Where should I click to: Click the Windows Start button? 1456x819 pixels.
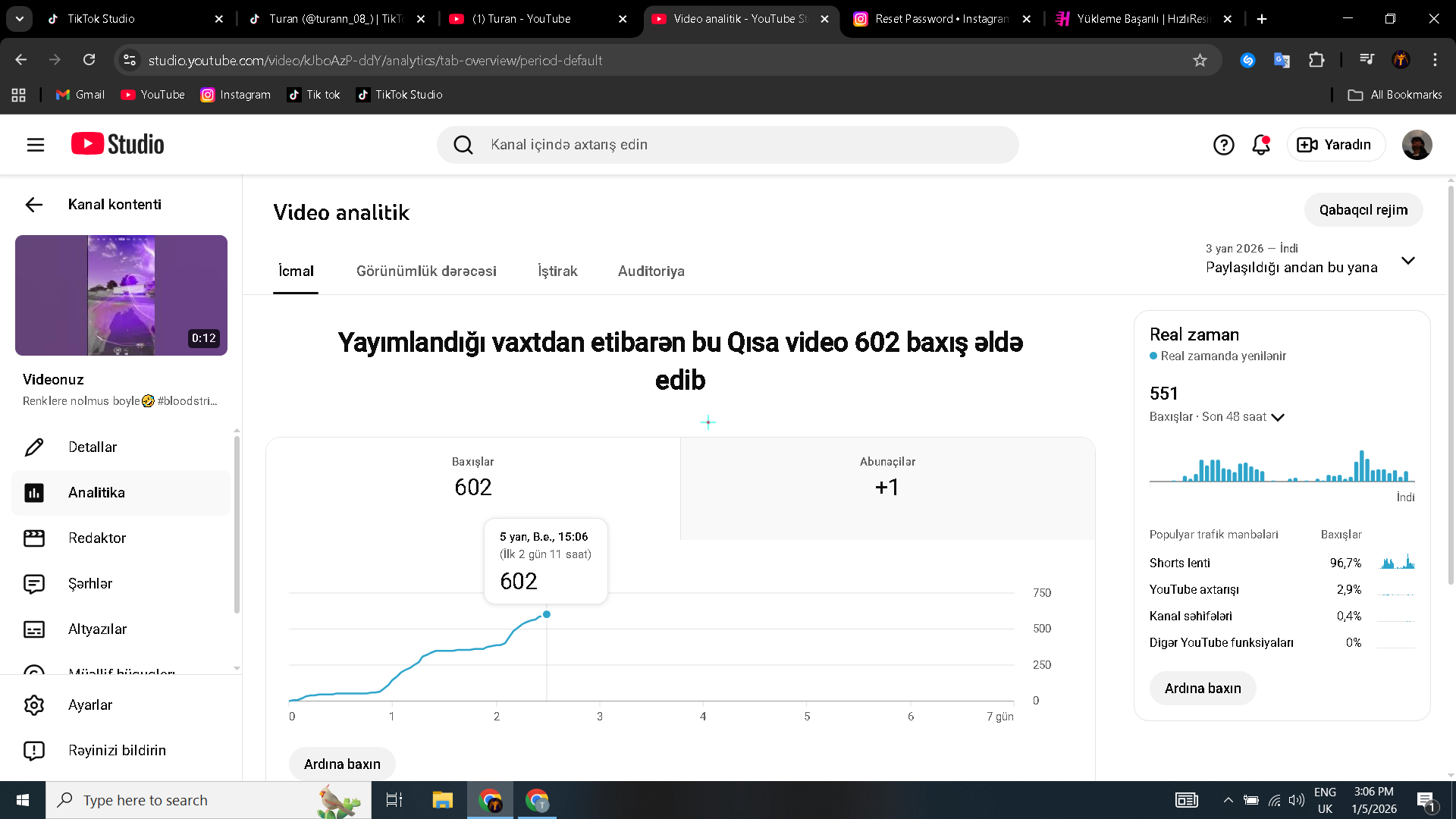(x=23, y=800)
